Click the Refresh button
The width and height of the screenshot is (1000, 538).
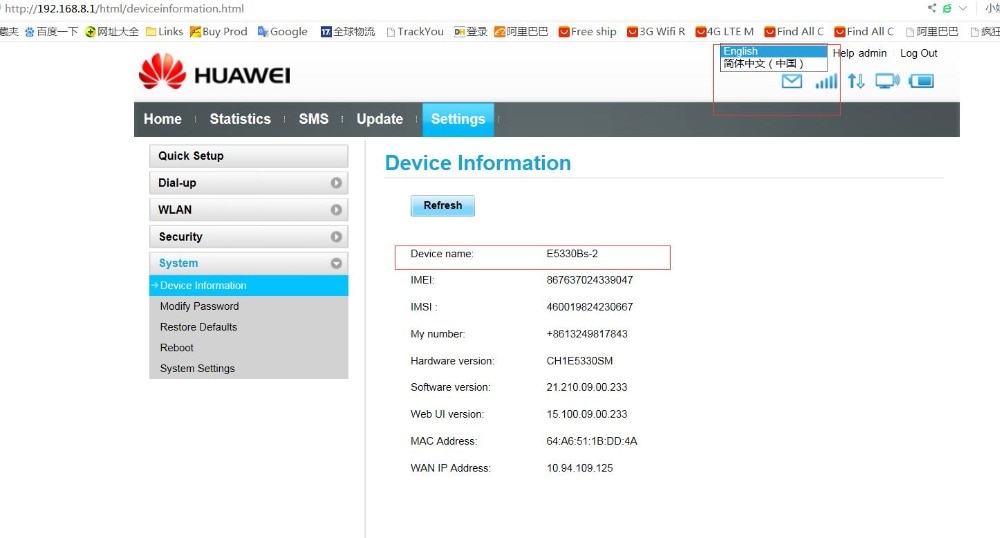point(443,205)
